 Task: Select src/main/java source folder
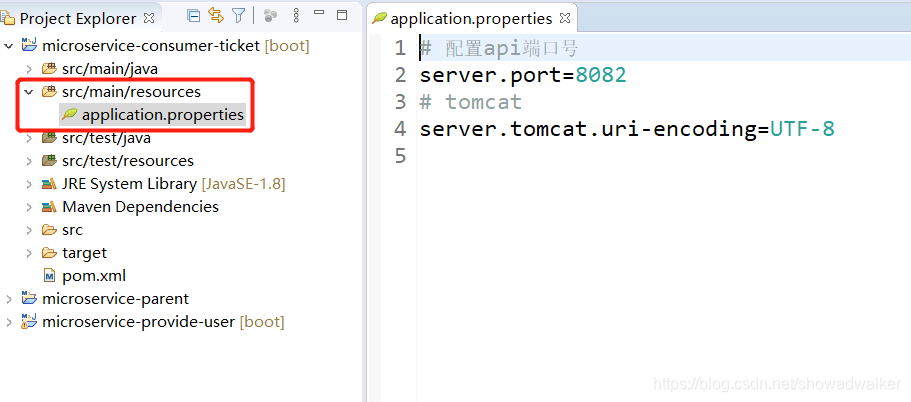110,69
